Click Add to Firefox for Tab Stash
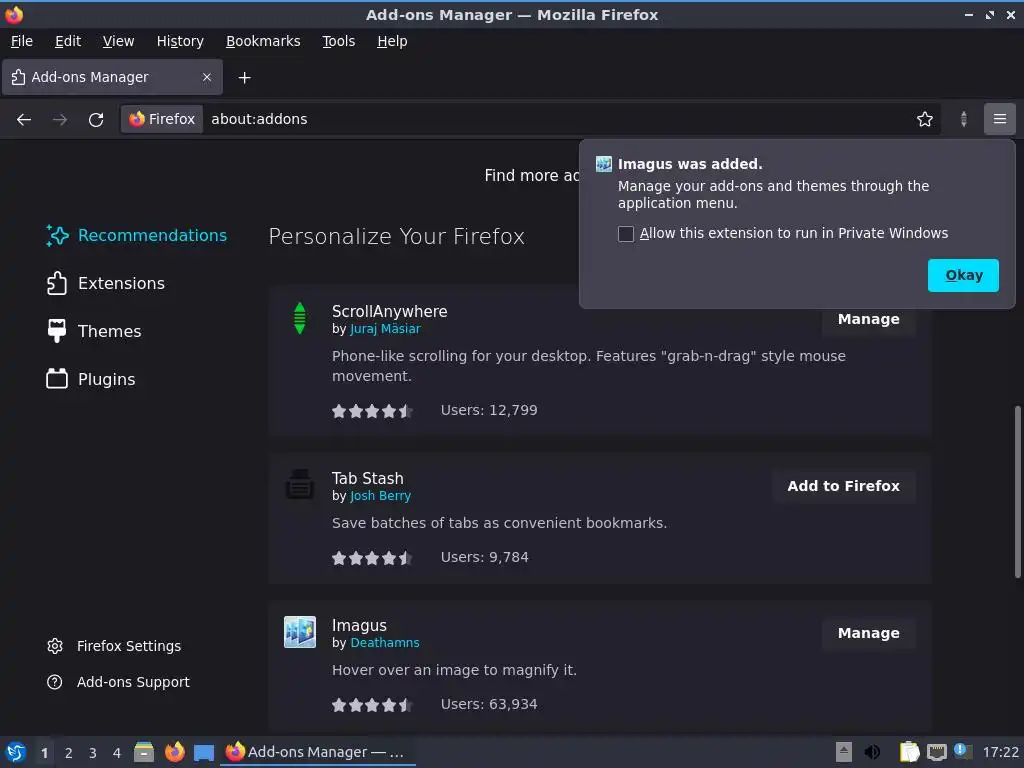 pyautogui.click(x=843, y=486)
